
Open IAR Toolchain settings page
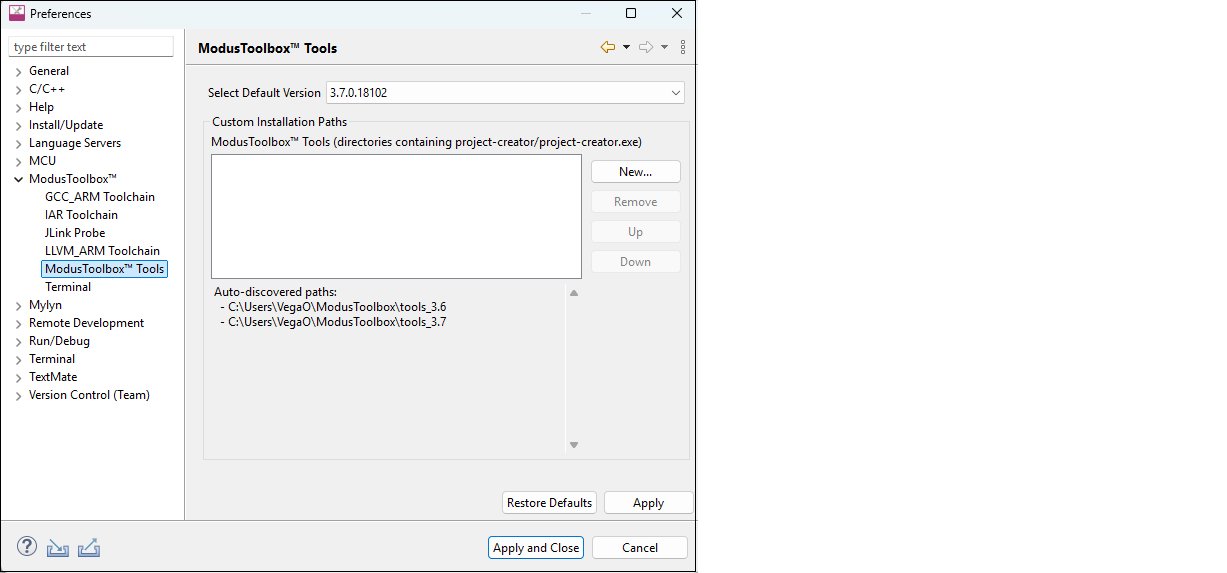click(81, 215)
